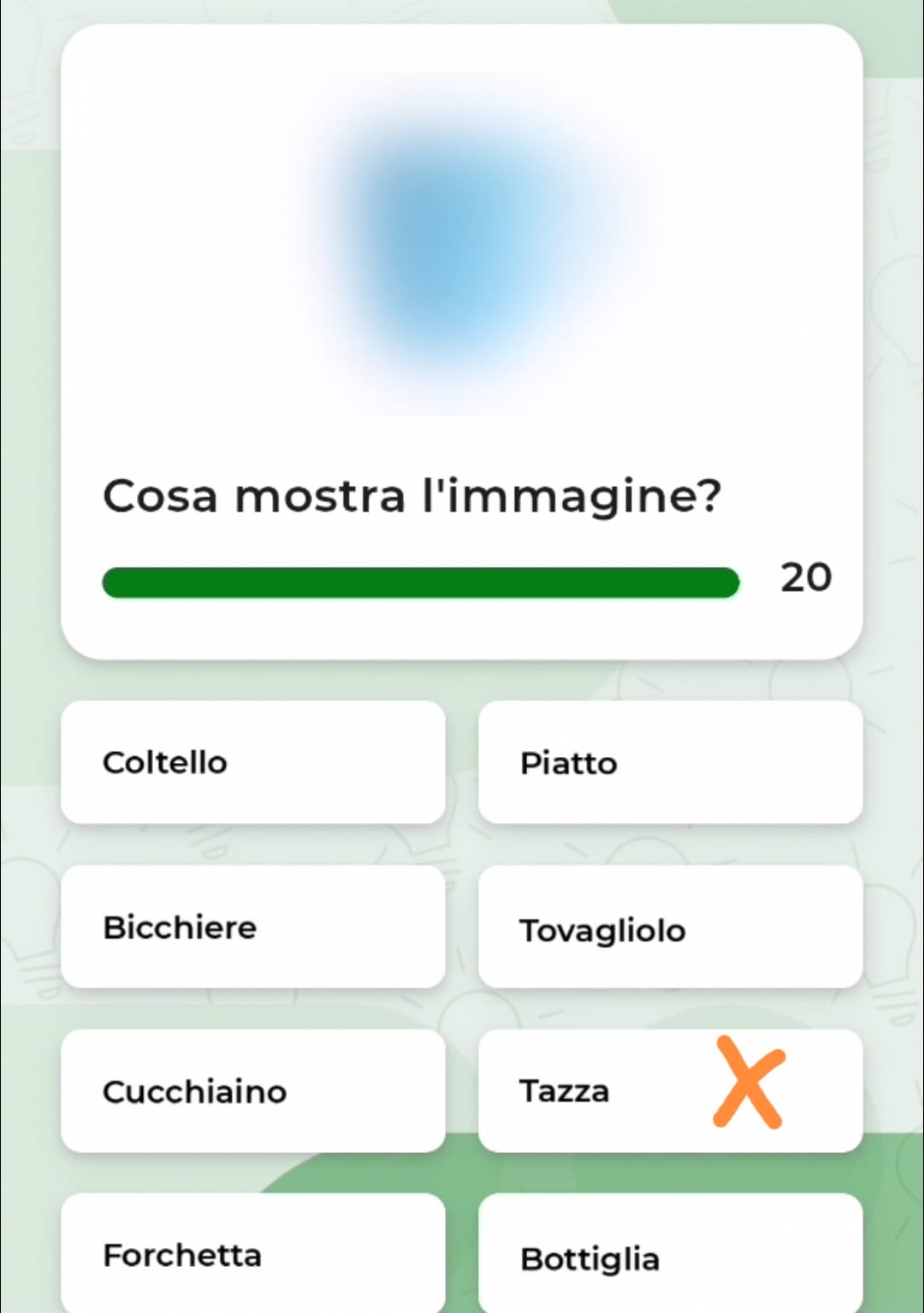Click the green countdown progress bar
The image size is (924, 1313).
pos(420,583)
